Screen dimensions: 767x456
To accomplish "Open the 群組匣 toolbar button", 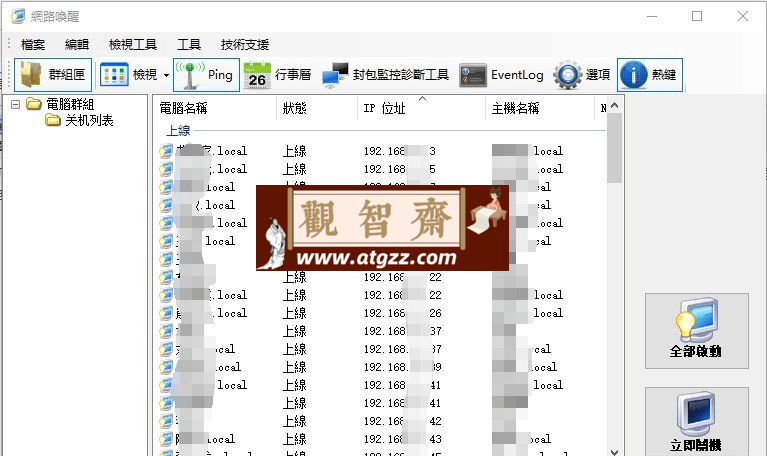I will [x=53, y=75].
